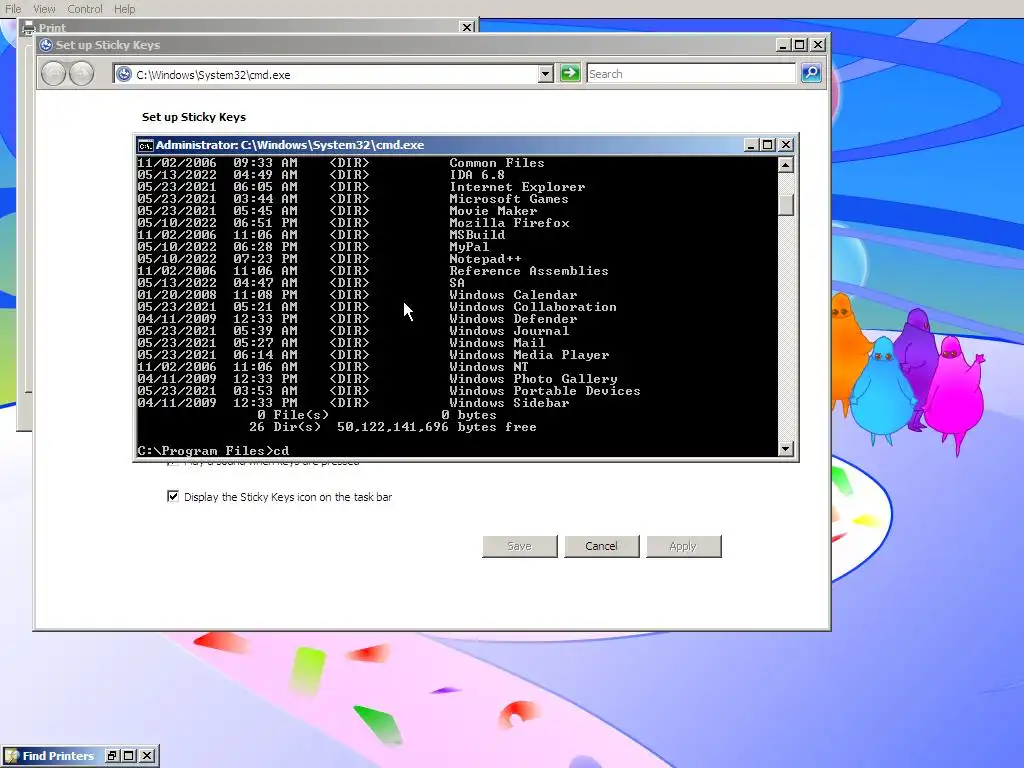Click the cmd.exe title bar icon

point(146,145)
